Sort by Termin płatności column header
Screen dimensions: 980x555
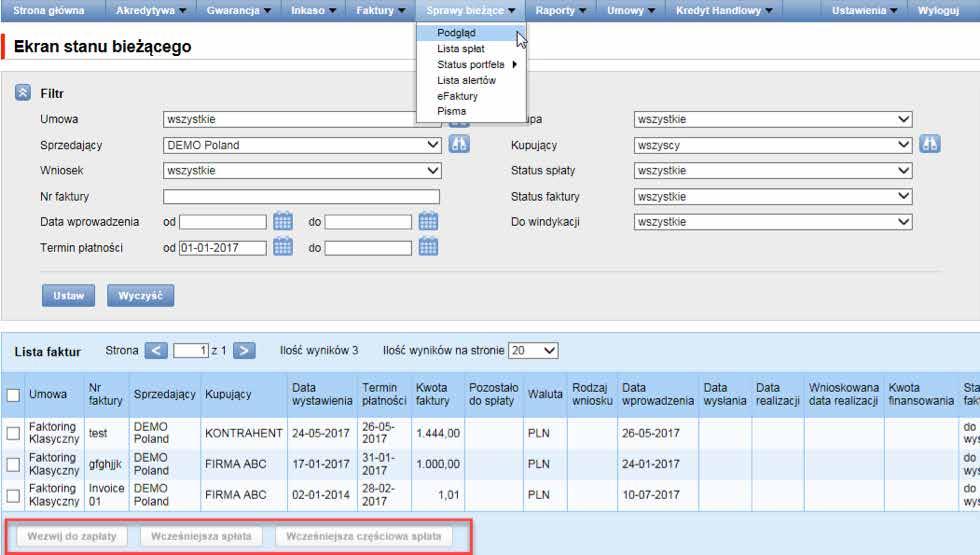(384, 394)
